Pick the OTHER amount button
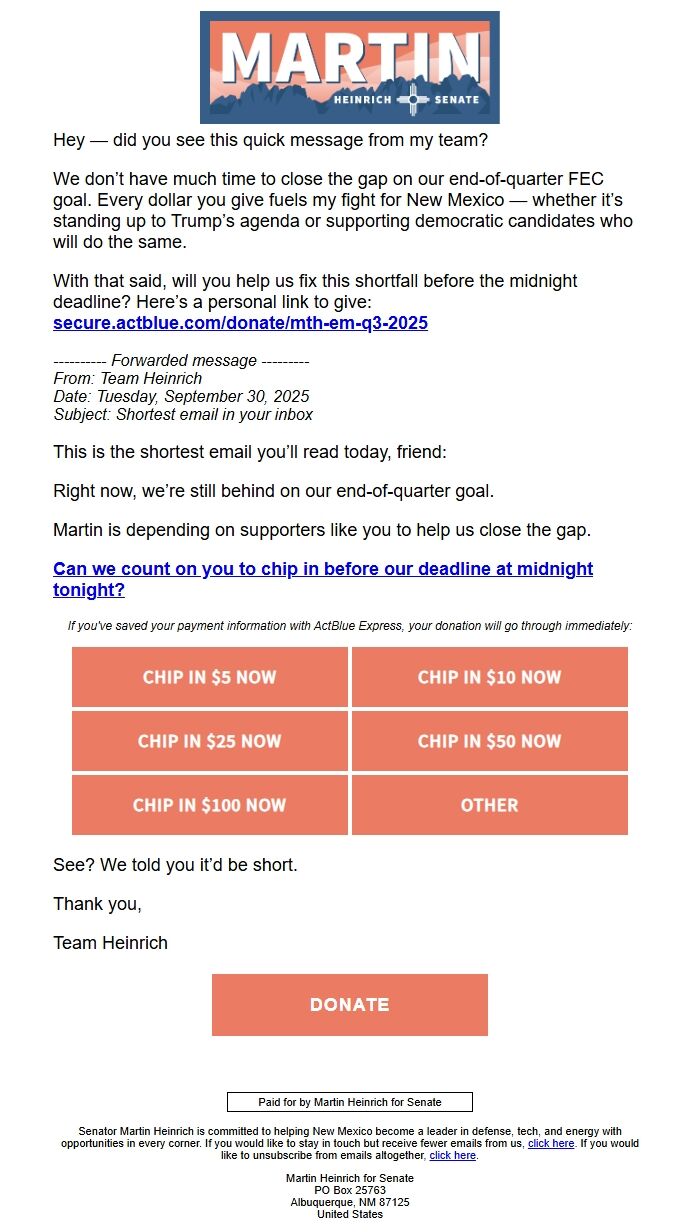Image resolution: width=700 pixels, height=1232 pixels. (489, 805)
